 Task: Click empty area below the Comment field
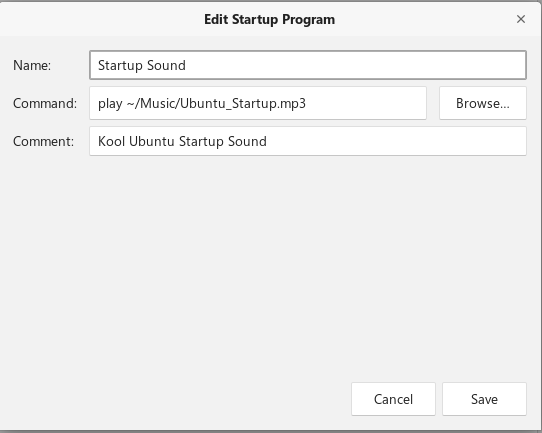click(x=270, y=263)
